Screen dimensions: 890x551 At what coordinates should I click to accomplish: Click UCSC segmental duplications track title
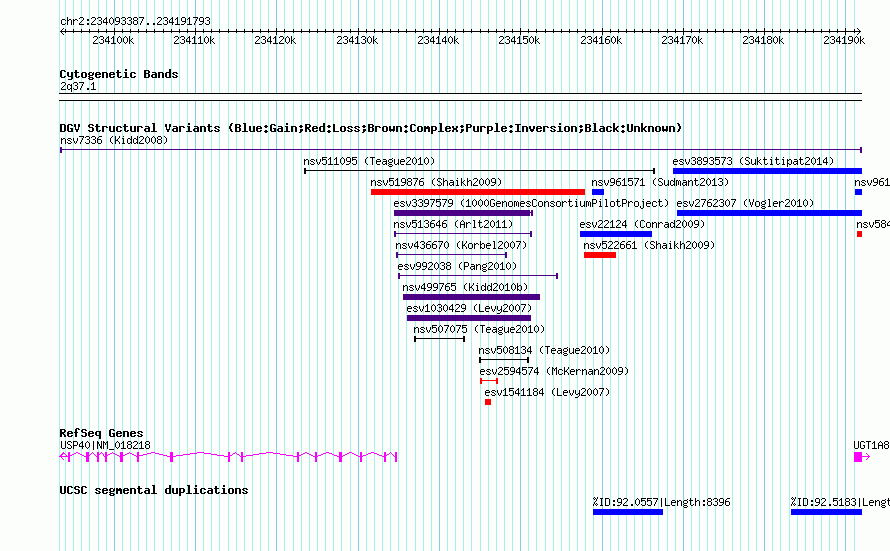point(154,490)
